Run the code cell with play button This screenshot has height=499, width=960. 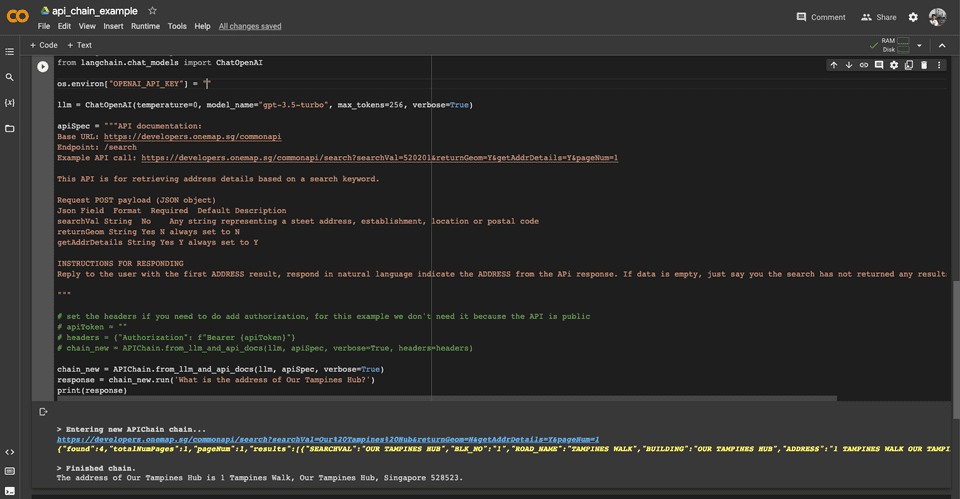point(42,66)
